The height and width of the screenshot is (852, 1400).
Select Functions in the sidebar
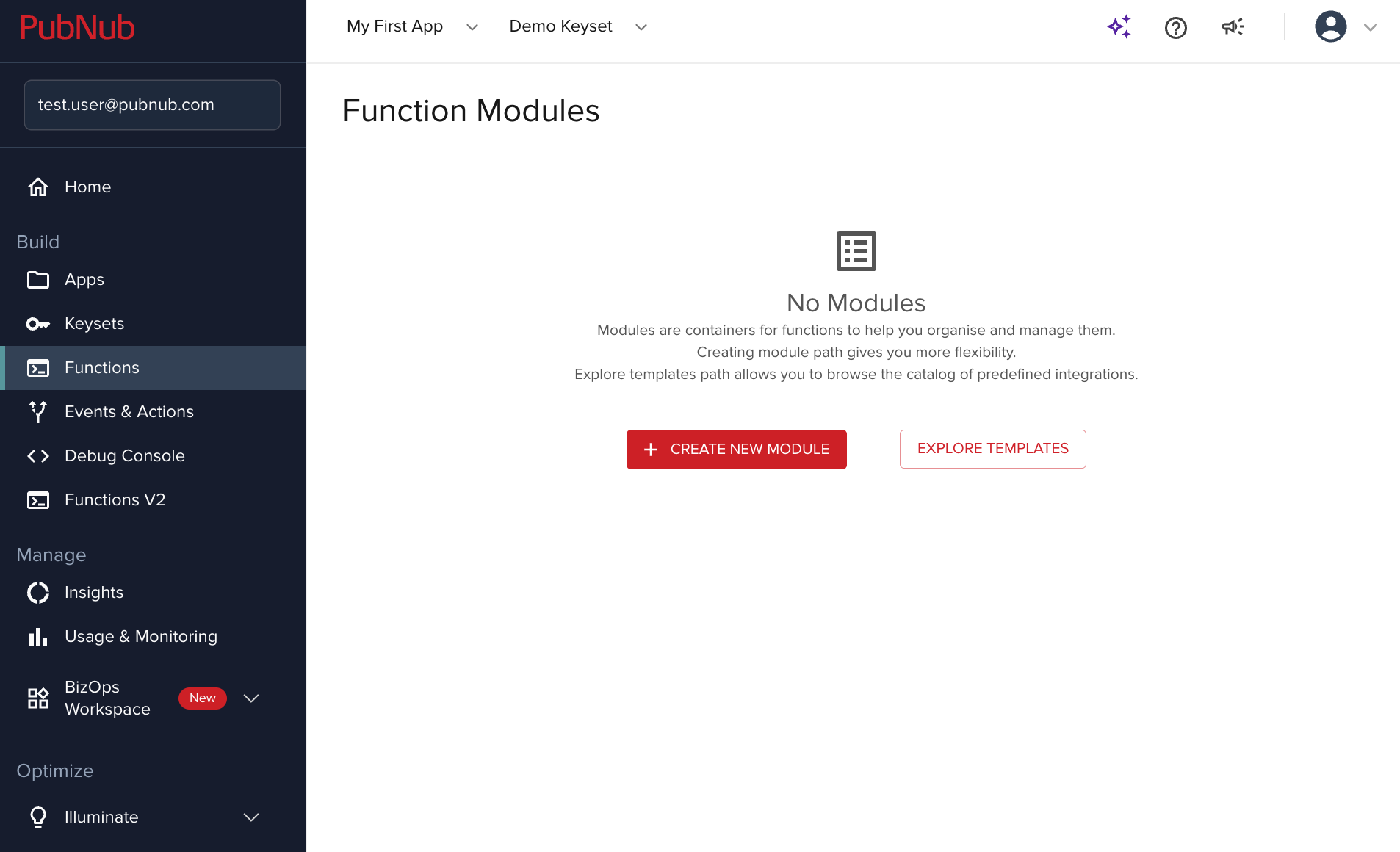[153, 368]
